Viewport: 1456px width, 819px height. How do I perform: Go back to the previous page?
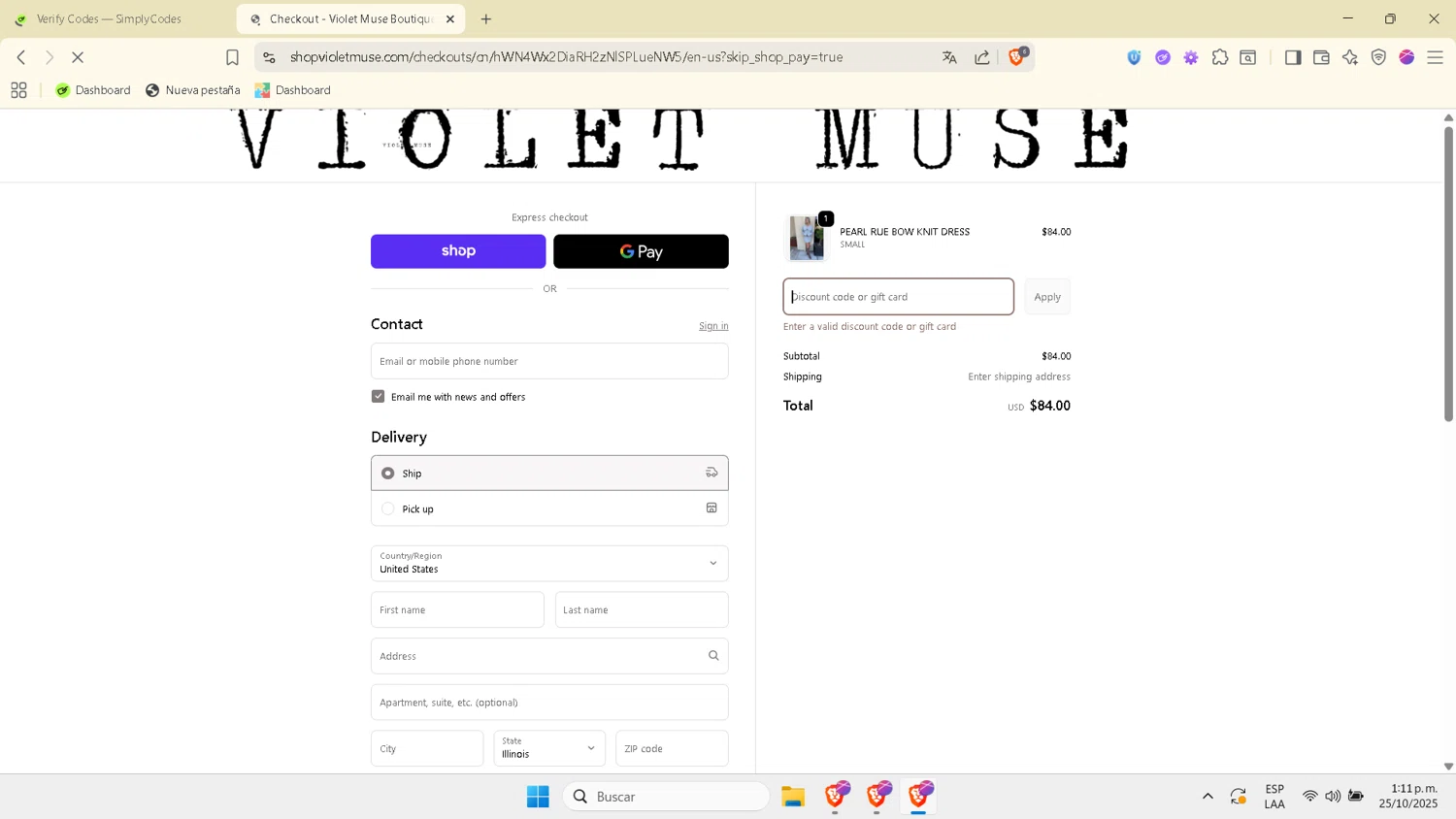click(21, 57)
